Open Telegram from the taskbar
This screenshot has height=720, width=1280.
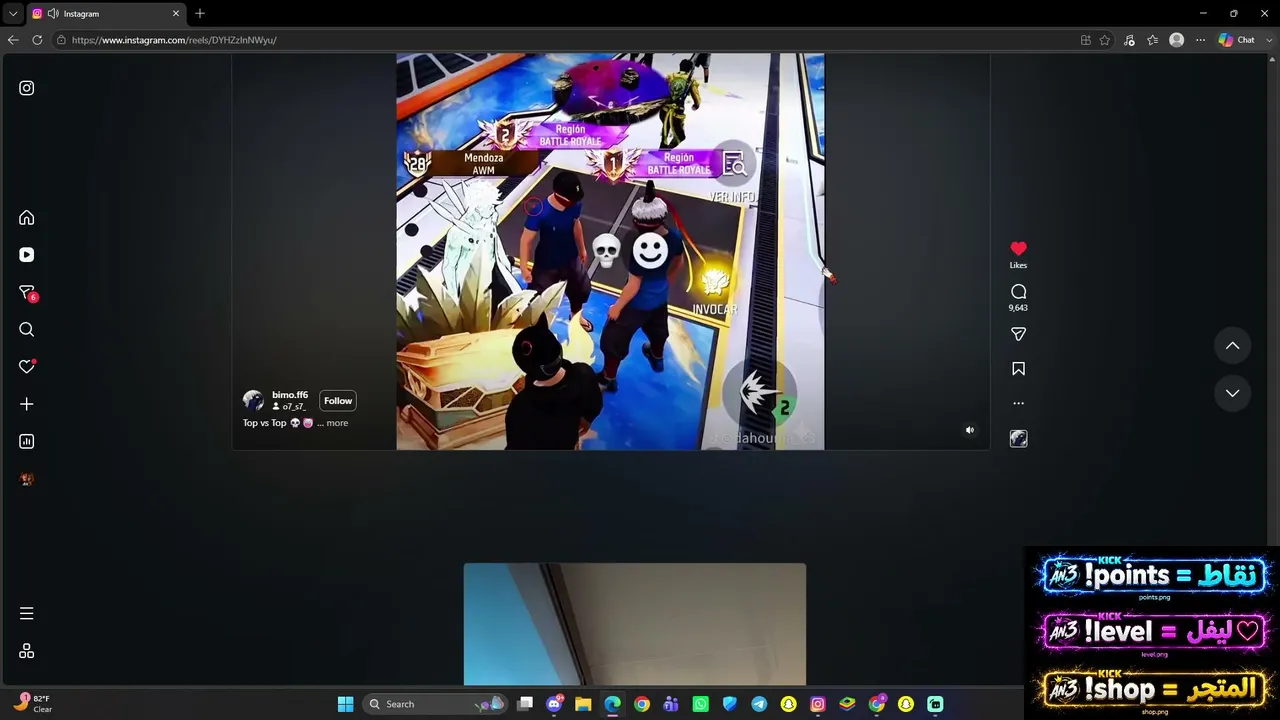(759, 704)
